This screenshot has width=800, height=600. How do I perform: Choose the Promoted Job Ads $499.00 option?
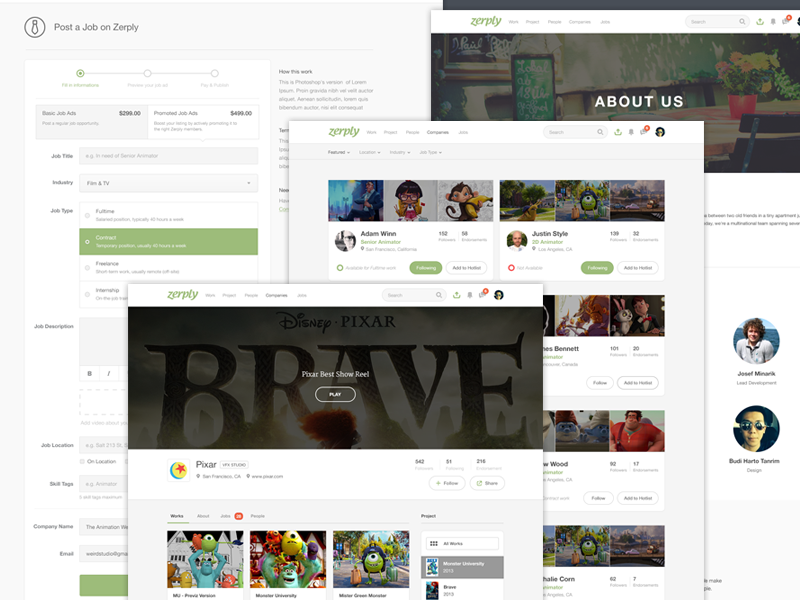pos(203,122)
